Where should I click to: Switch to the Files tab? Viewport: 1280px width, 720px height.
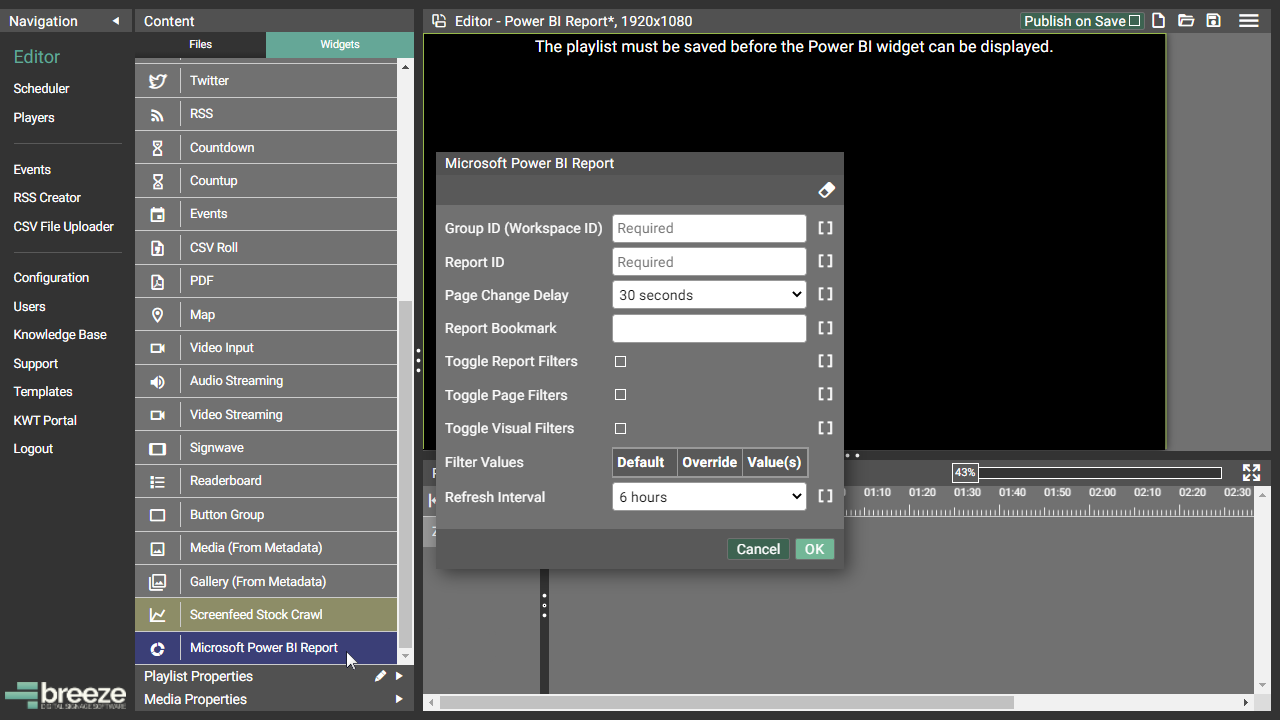point(200,45)
